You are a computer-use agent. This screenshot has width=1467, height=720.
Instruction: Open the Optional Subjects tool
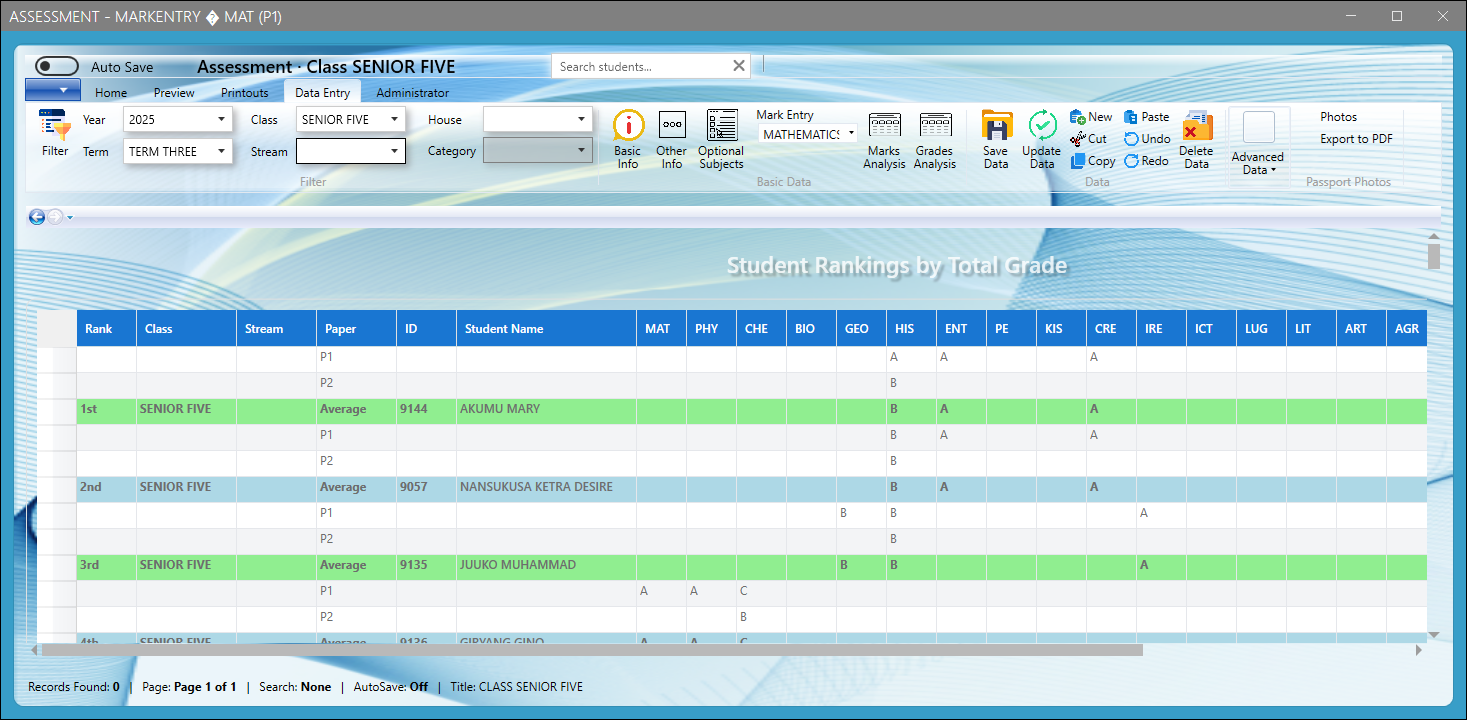(721, 140)
